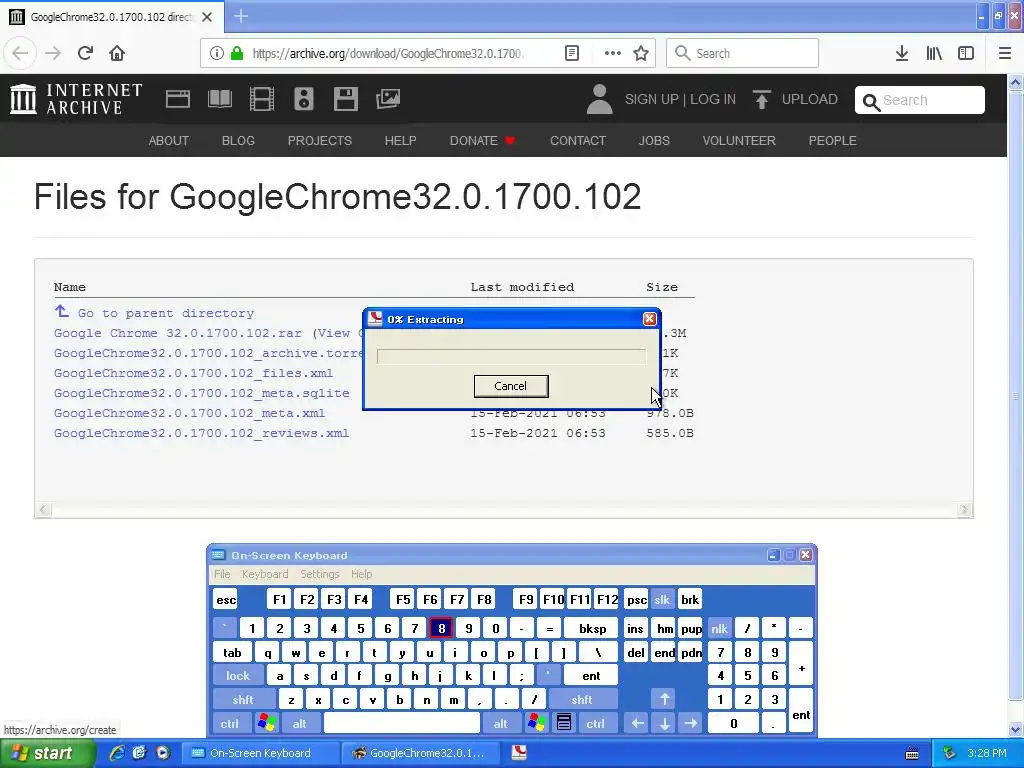Open Internet Explorer from quick launch
The width and height of the screenshot is (1024, 768).
coord(116,753)
